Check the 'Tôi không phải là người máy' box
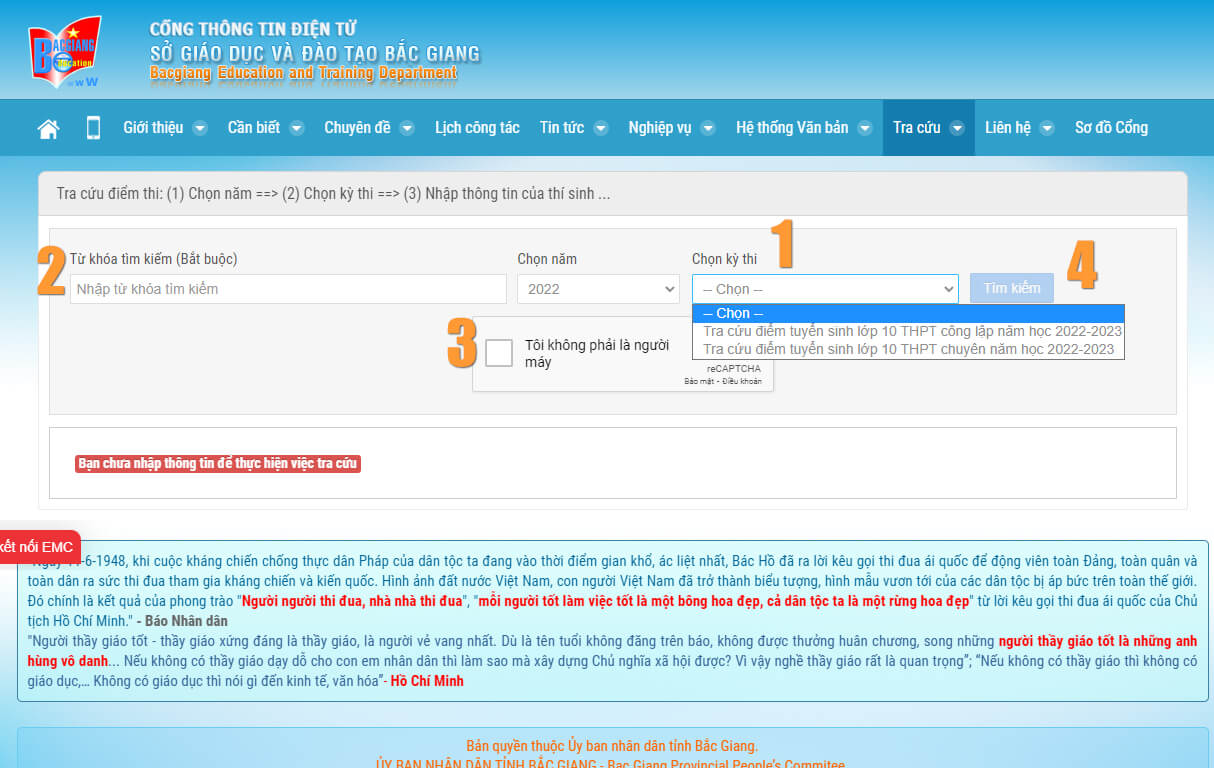This screenshot has width=1214, height=768. [x=499, y=353]
